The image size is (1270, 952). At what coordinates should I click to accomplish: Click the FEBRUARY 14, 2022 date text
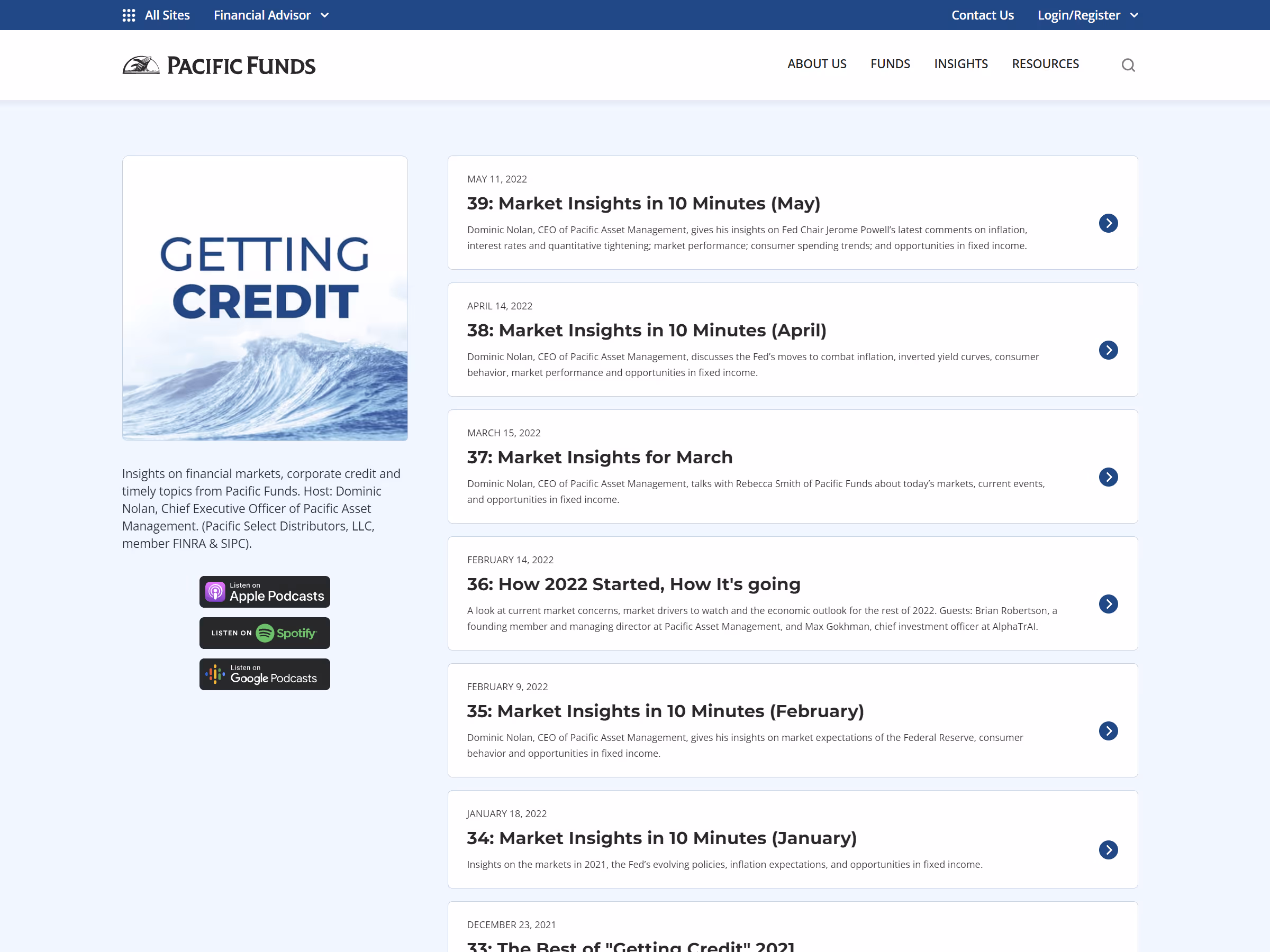coord(510,560)
